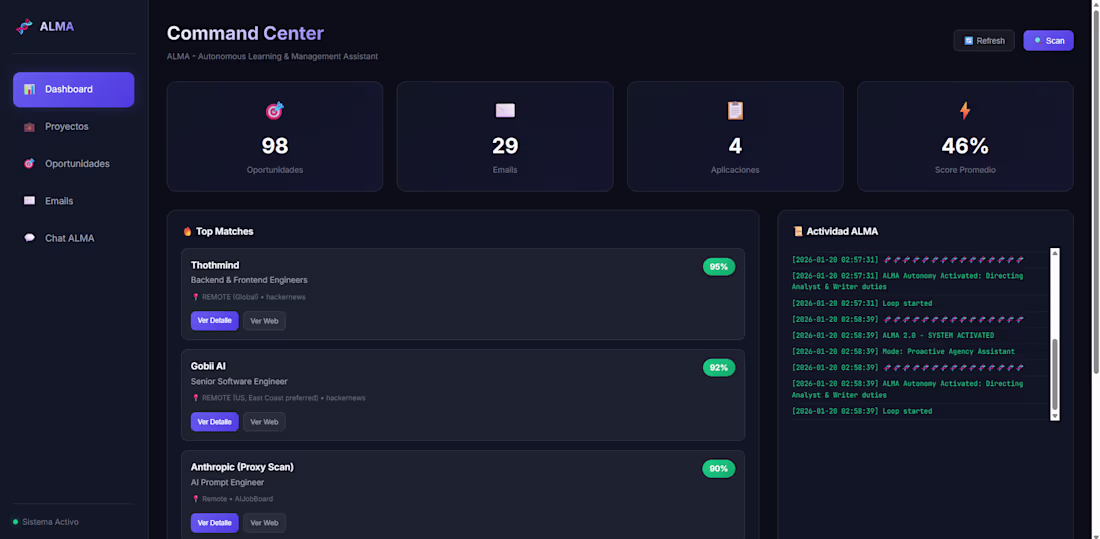Click the Chat ALMA speech bubble icon
This screenshot has height=539, width=1100.
point(29,238)
